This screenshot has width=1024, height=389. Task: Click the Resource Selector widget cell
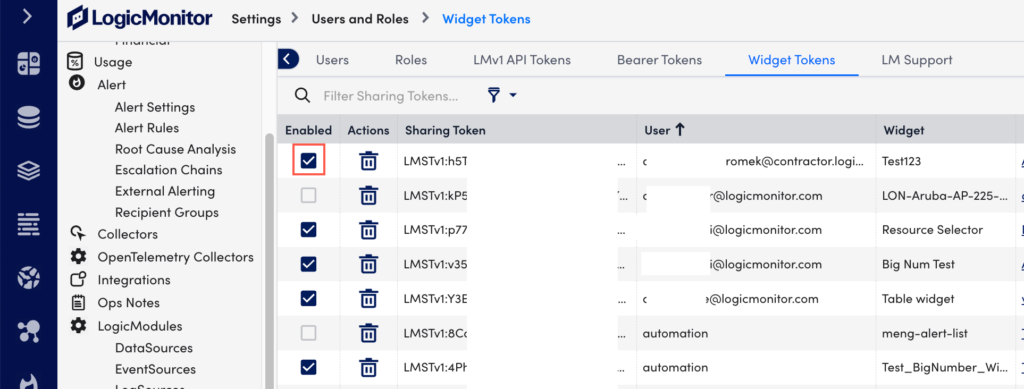coord(932,230)
